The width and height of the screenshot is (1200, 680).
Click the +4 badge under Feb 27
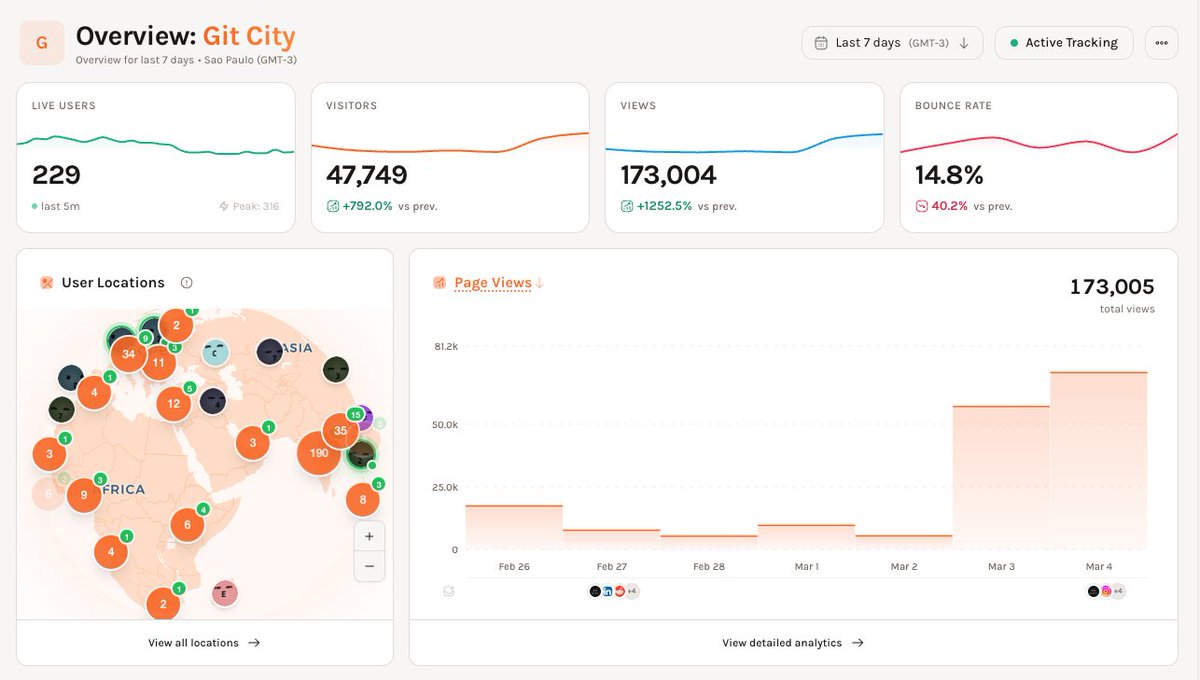pos(632,591)
